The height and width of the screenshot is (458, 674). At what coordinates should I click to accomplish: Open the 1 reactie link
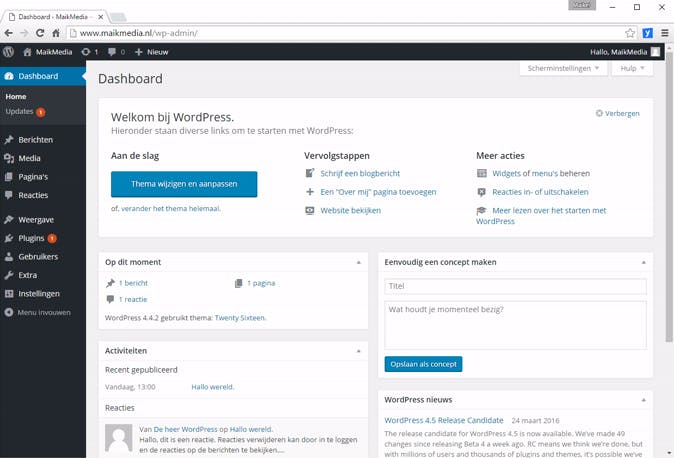(133, 299)
